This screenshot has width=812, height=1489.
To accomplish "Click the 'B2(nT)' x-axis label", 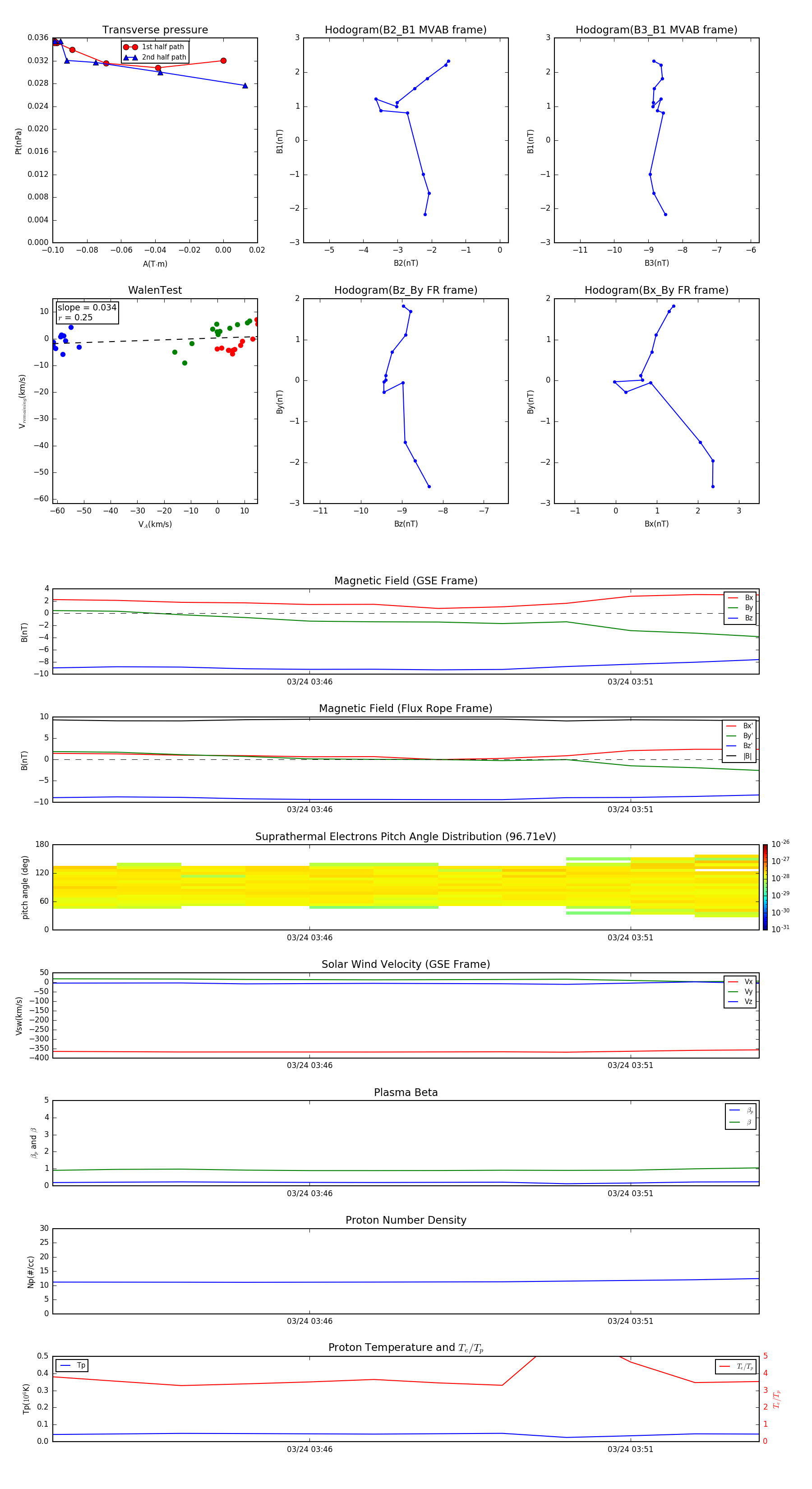I will click(406, 263).
